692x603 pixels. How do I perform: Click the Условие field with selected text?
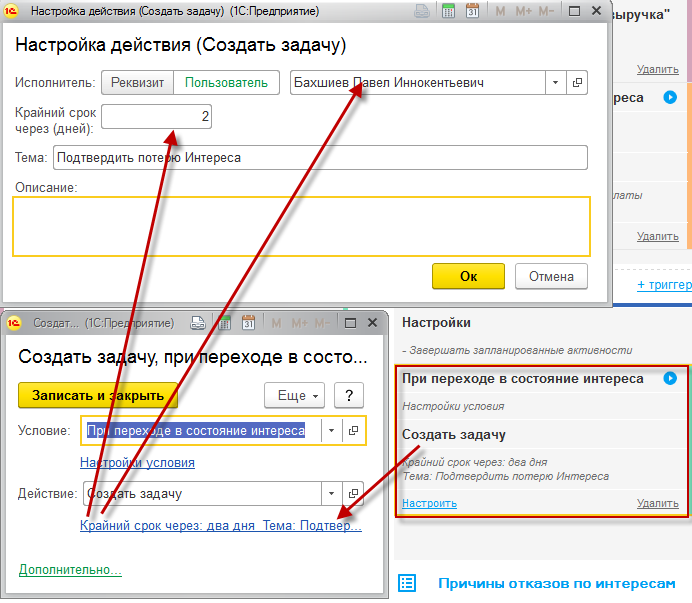tap(201, 430)
